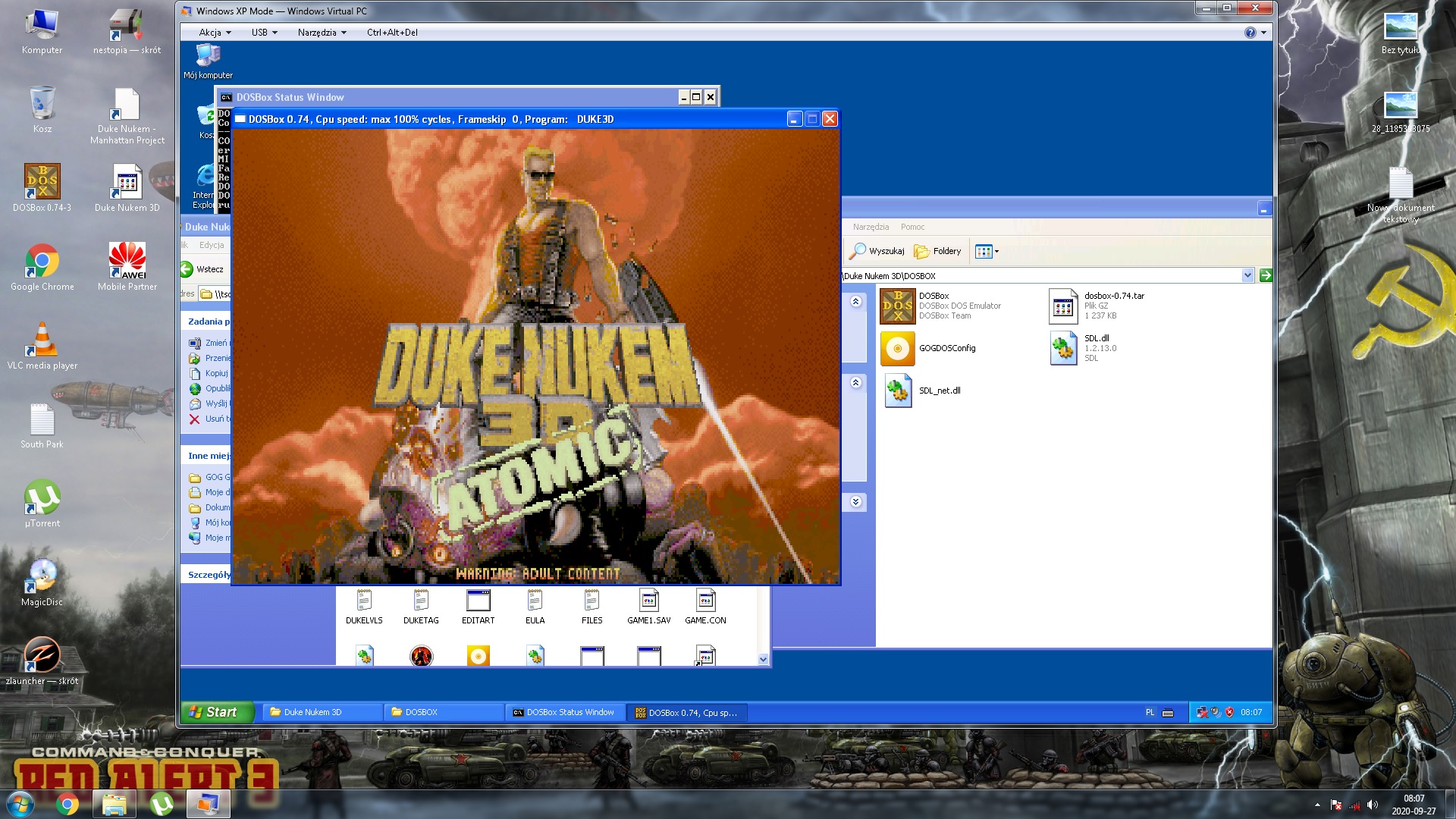Screen dimensions: 1456x819
Task: Open the DOSBox DOS Emulator file in DOSBOX folder
Action: pyautogui.click(x=941, y=306)
